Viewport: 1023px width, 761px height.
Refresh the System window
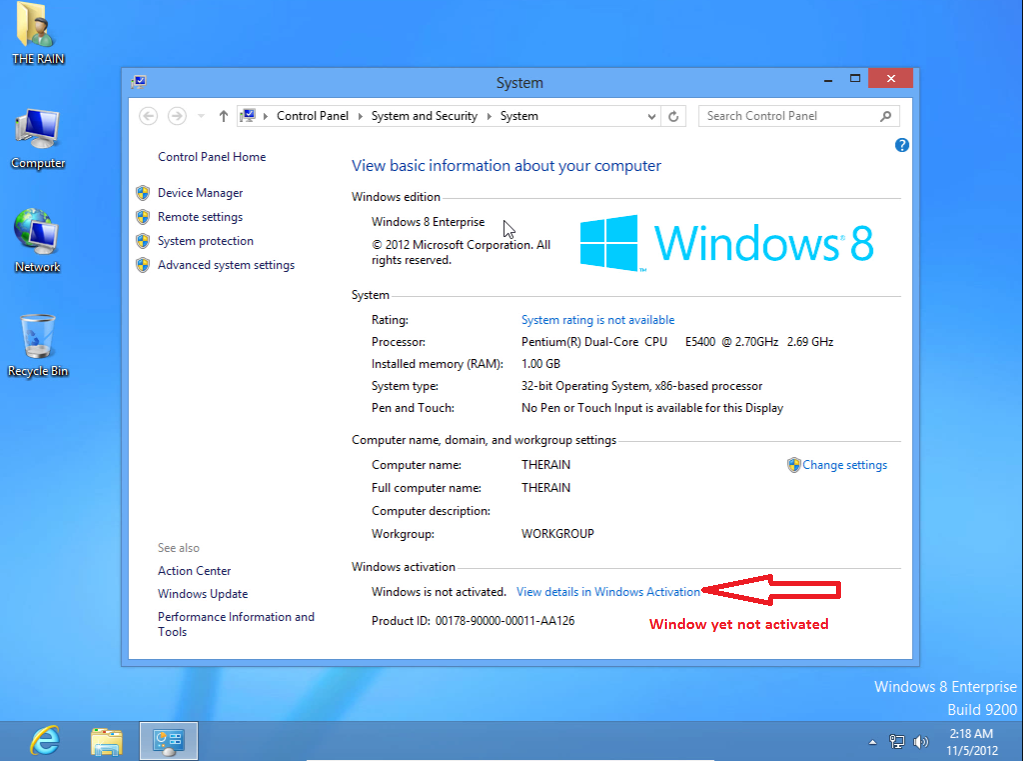pos(673,116)
